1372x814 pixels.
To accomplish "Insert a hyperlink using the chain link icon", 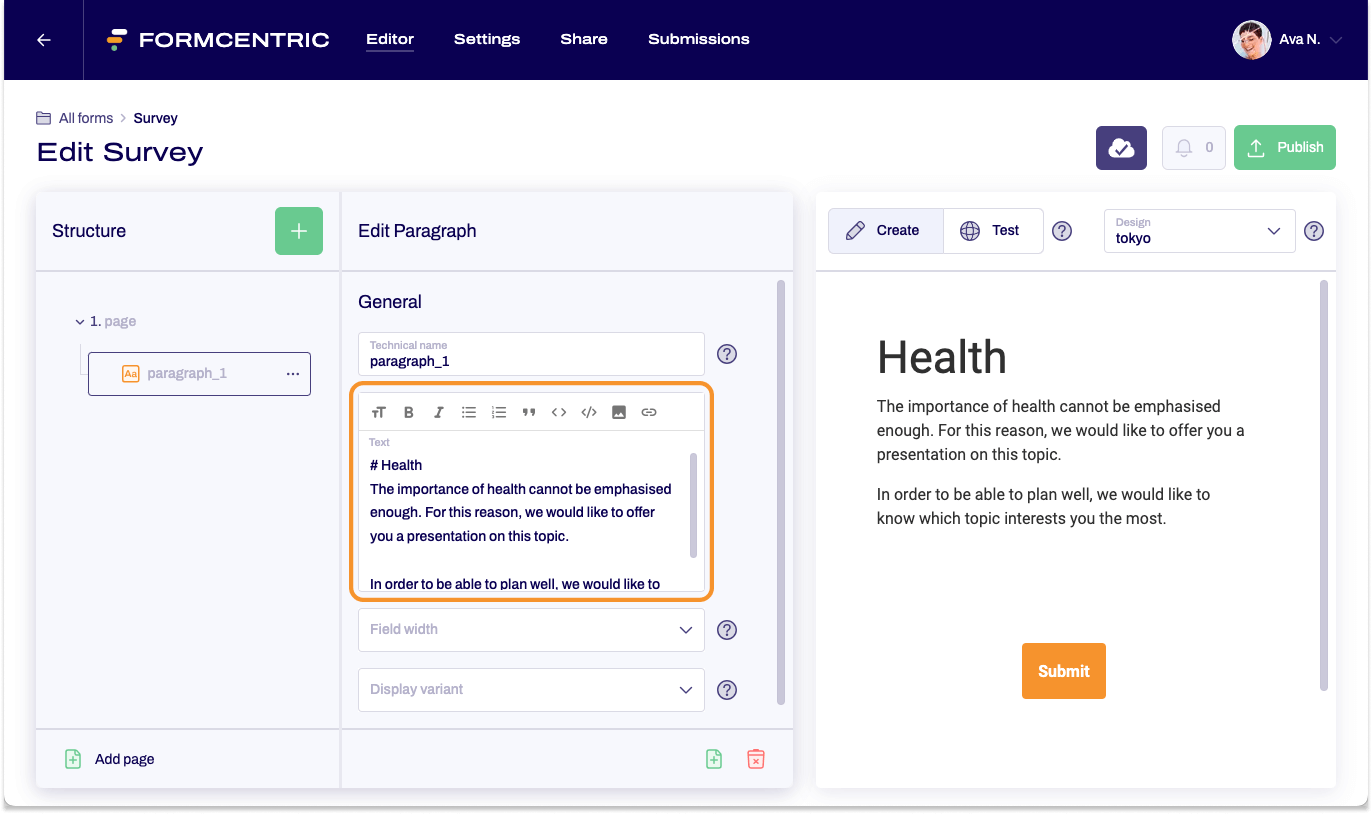I will pyautogui.click(x=649, y=411).
